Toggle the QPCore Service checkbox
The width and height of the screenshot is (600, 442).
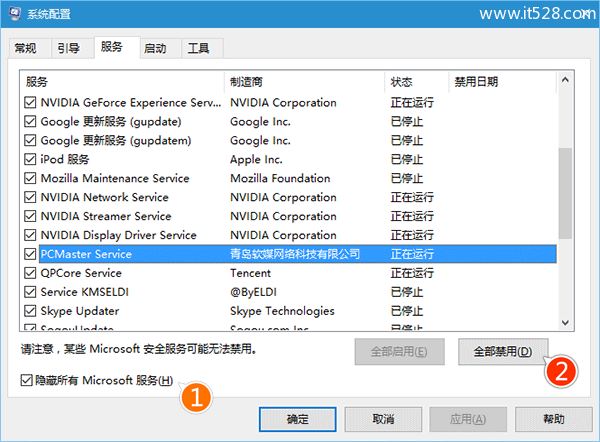pyautogui.click(x=30, y=273)
